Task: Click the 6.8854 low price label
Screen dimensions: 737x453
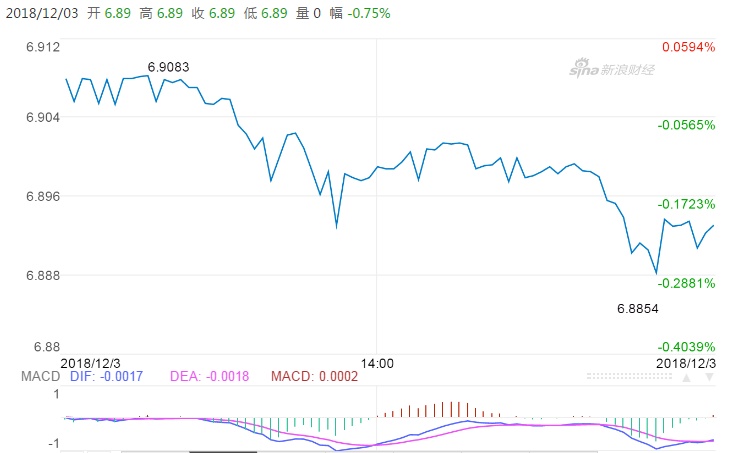Action: 637,309
